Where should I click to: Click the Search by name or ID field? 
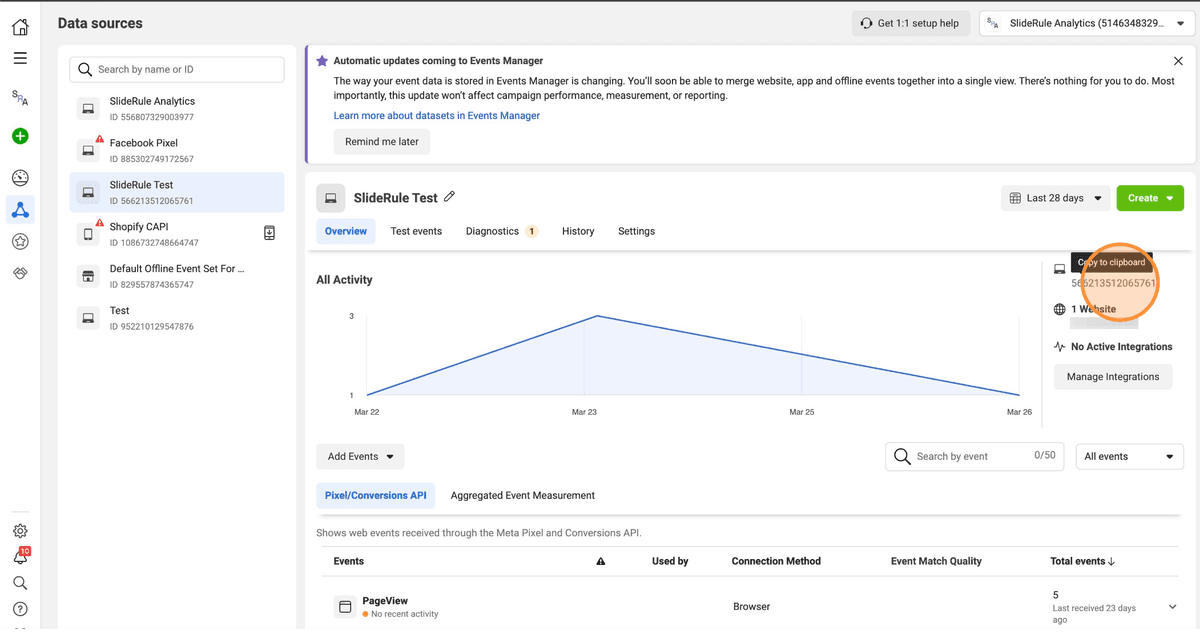coord(177,69)
